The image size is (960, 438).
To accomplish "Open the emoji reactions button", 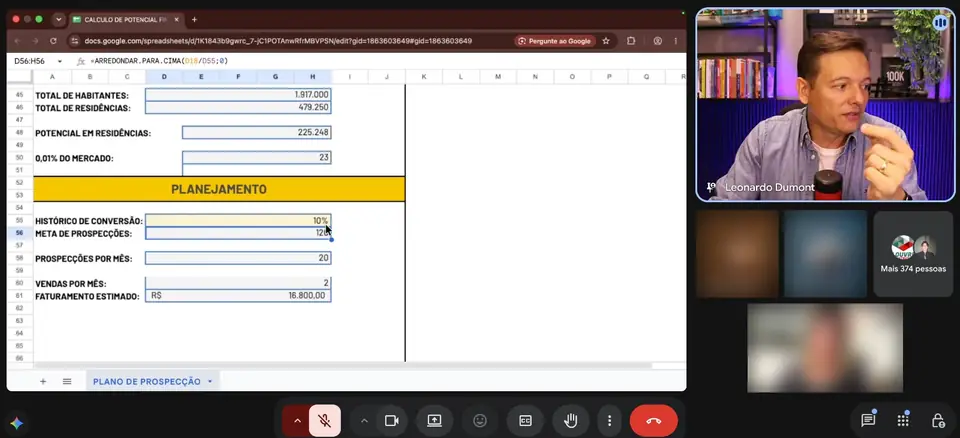I will pos(480,421).
